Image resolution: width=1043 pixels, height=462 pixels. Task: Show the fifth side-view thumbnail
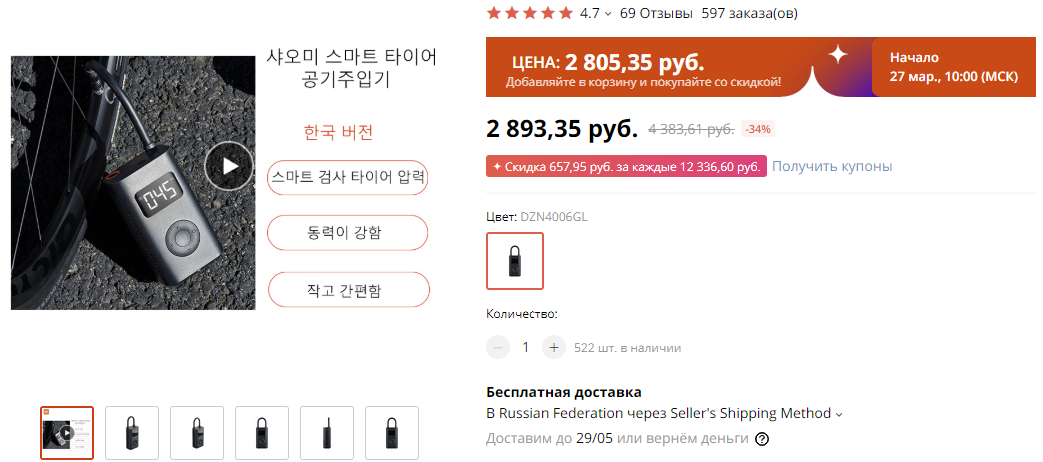click(x=327, y=433)
